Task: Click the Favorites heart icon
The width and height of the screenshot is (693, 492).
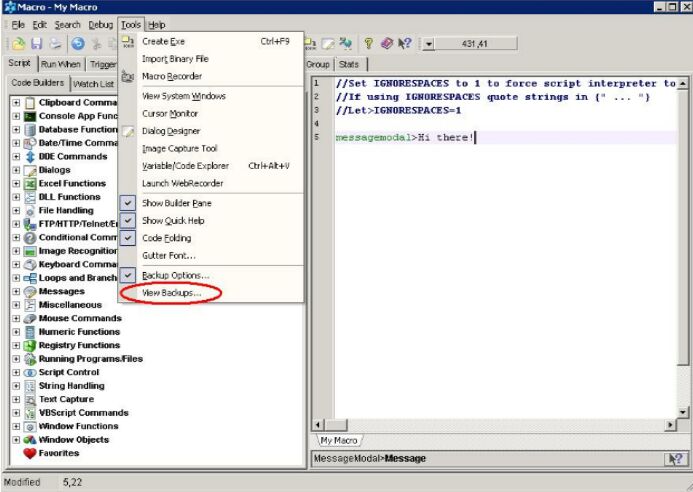Action: [x=30, y=453]
